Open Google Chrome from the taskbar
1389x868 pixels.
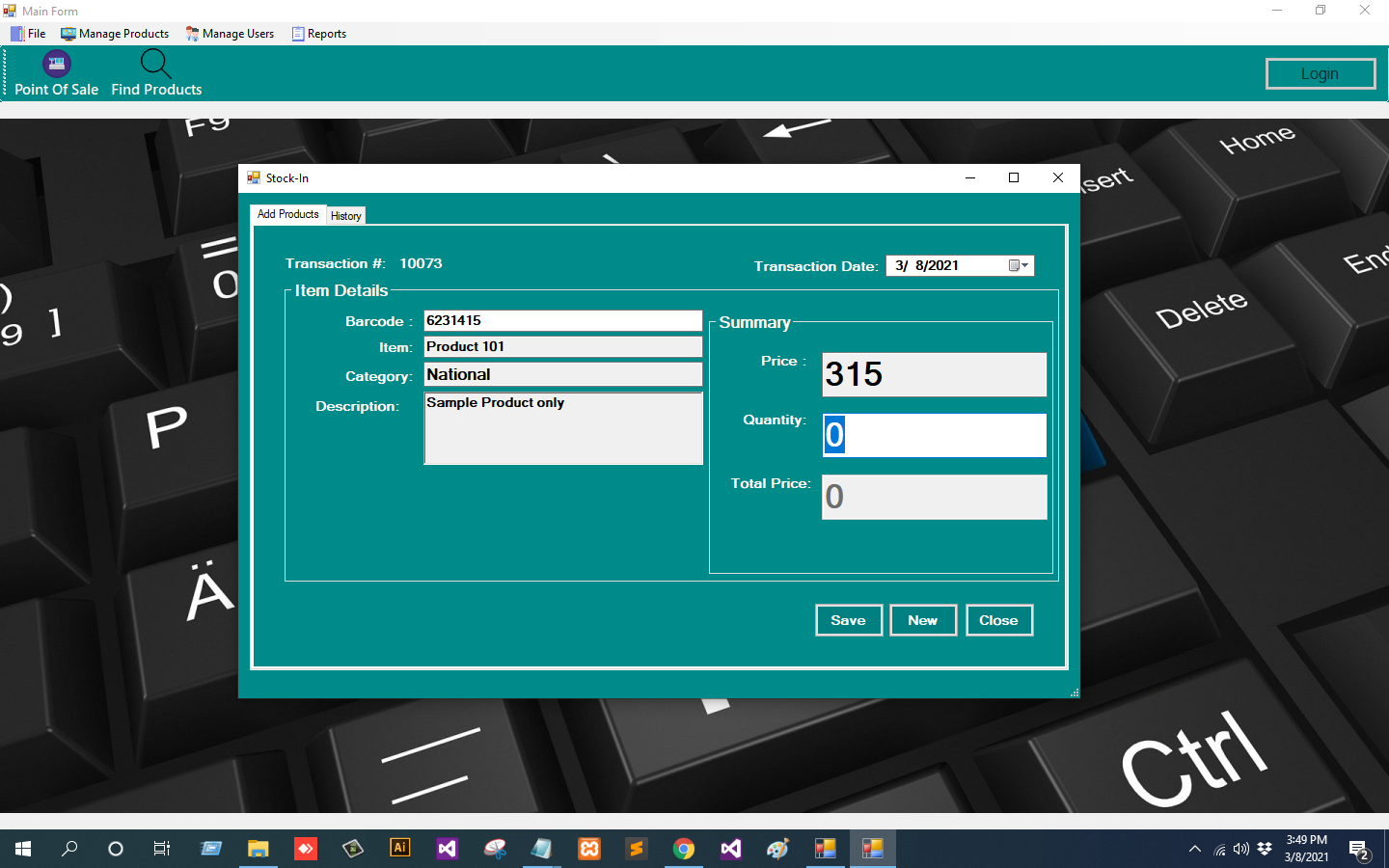click(684, 849)
